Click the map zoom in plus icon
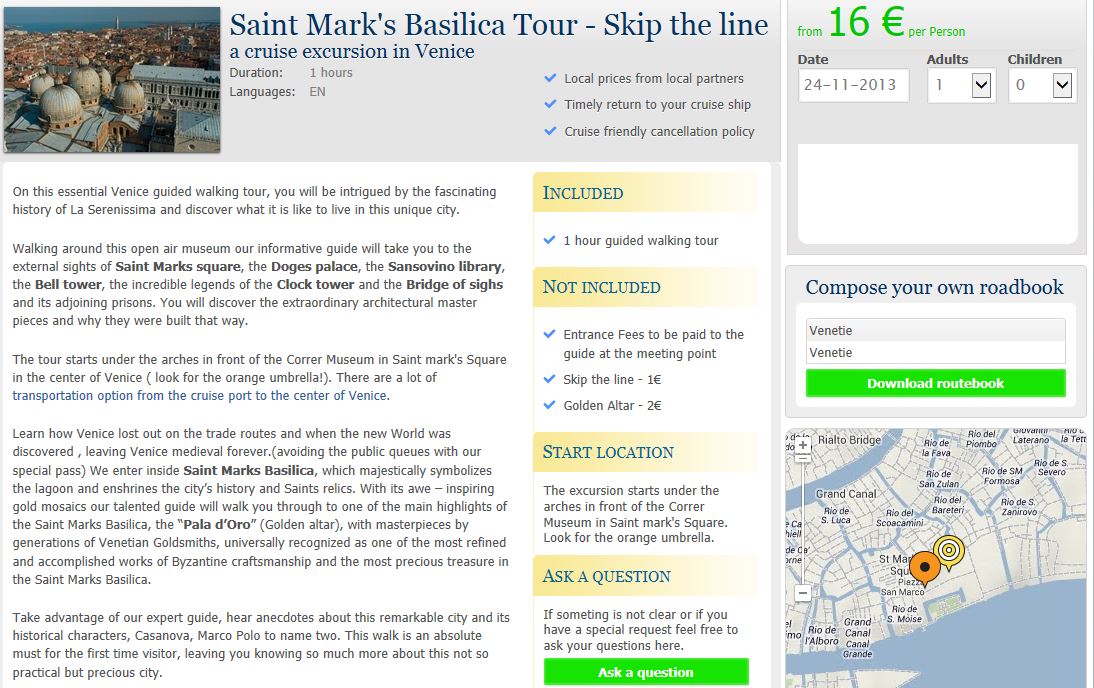 [802, 444]
